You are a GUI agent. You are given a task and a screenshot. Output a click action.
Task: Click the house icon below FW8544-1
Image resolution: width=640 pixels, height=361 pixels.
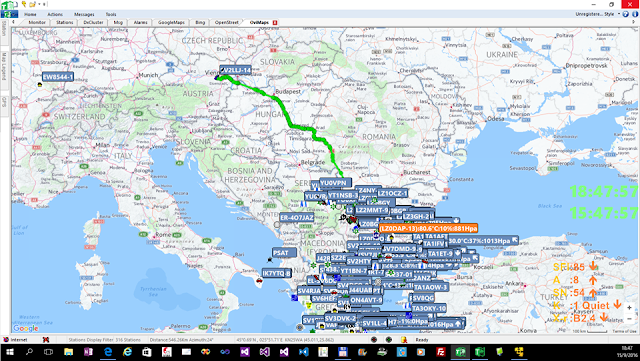point(40,85)
